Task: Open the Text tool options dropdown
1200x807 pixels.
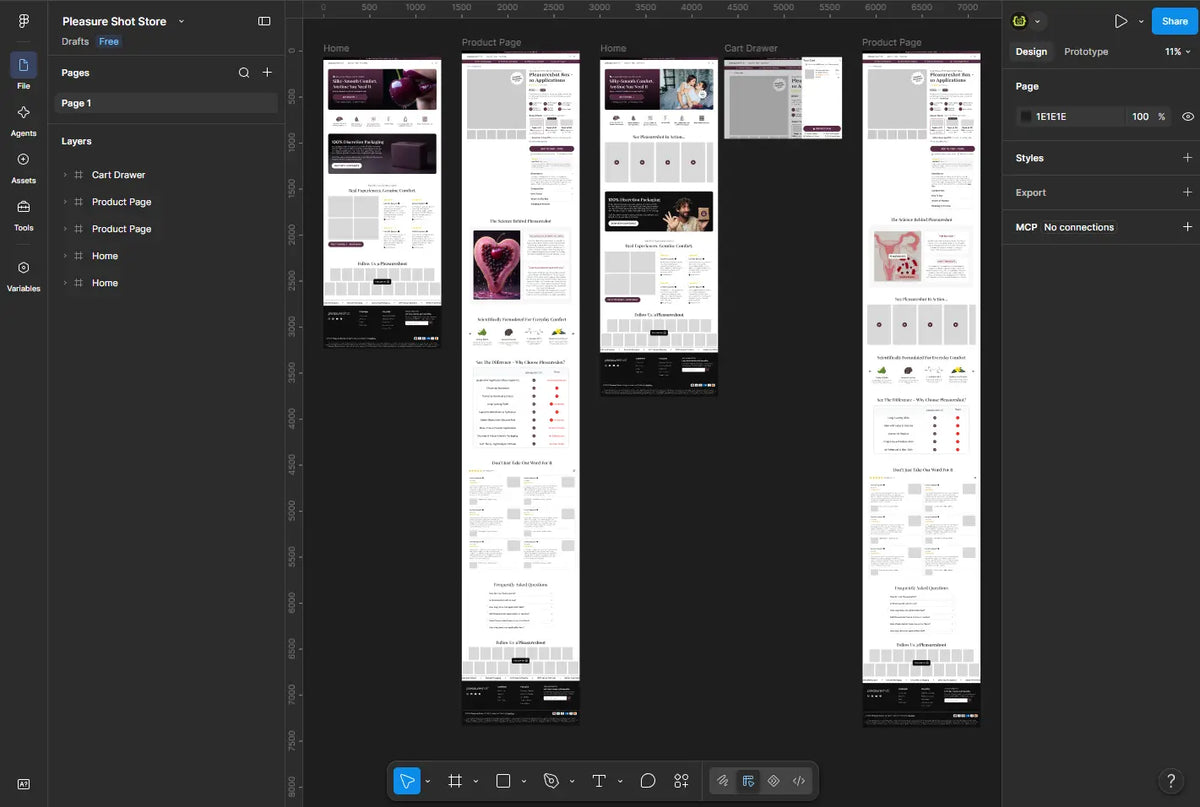Action: pyautogui.click(x=620, y=781)
